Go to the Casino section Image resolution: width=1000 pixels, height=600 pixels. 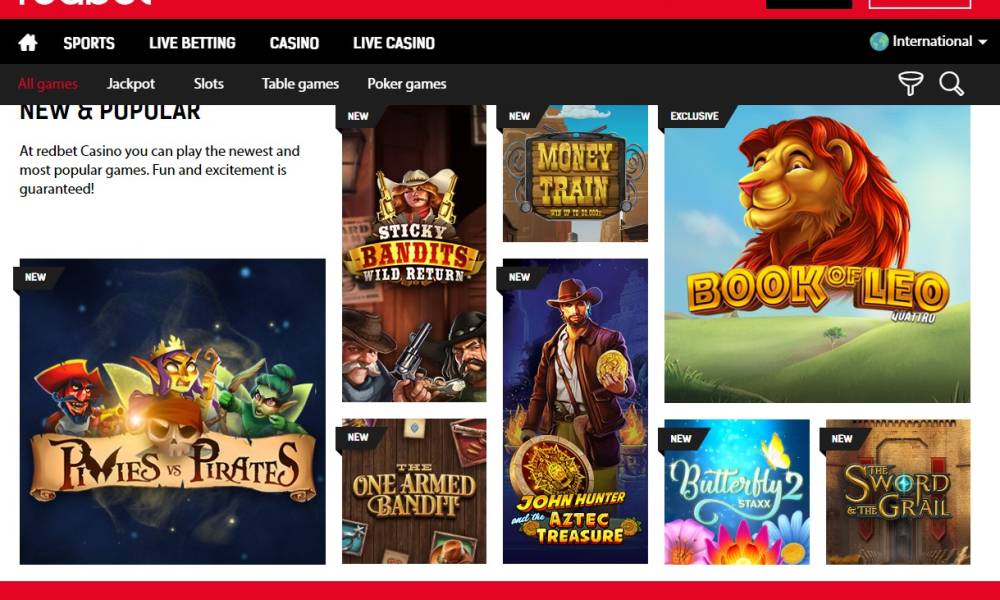click(294, 43)
